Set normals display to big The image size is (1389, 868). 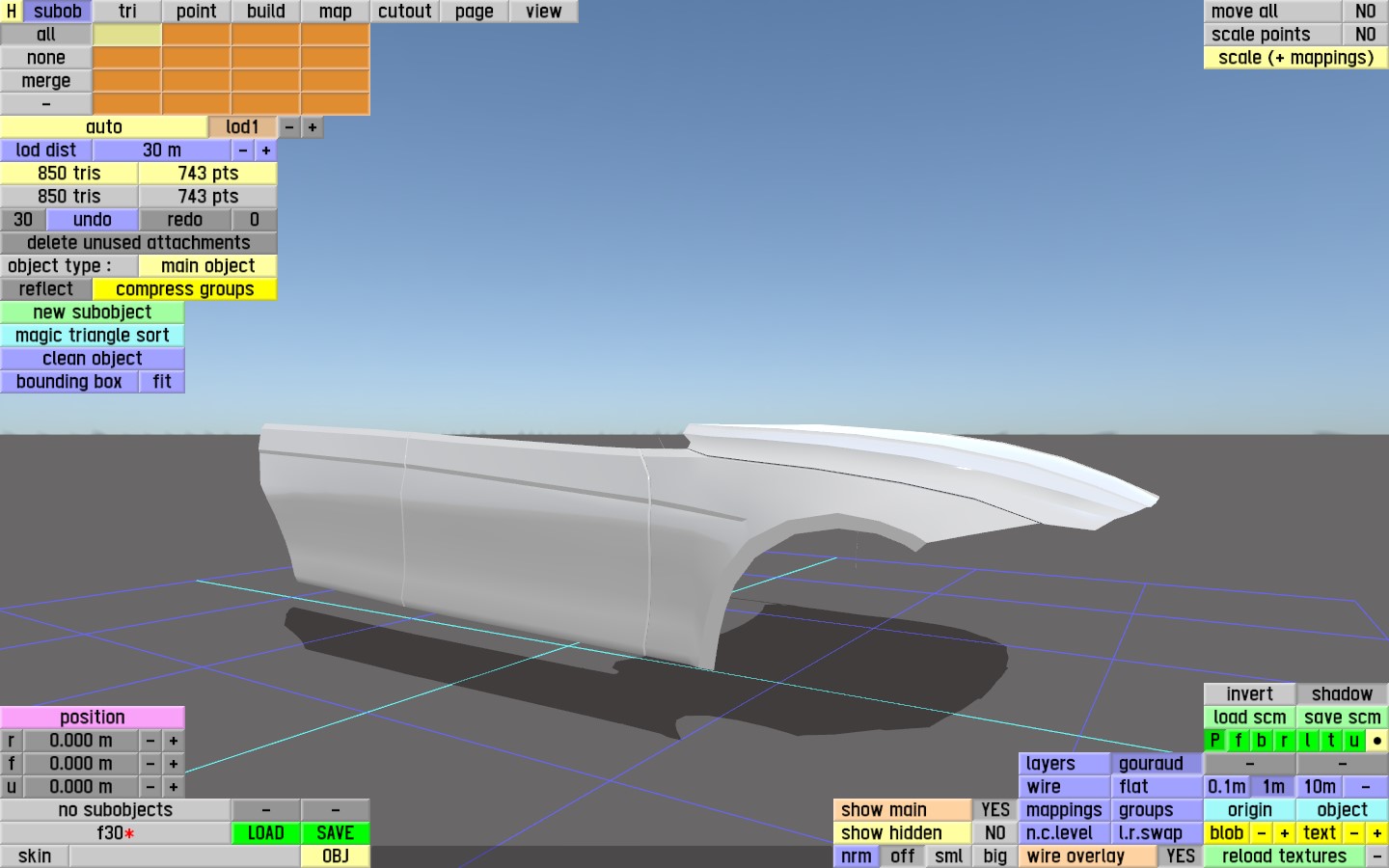994,856
